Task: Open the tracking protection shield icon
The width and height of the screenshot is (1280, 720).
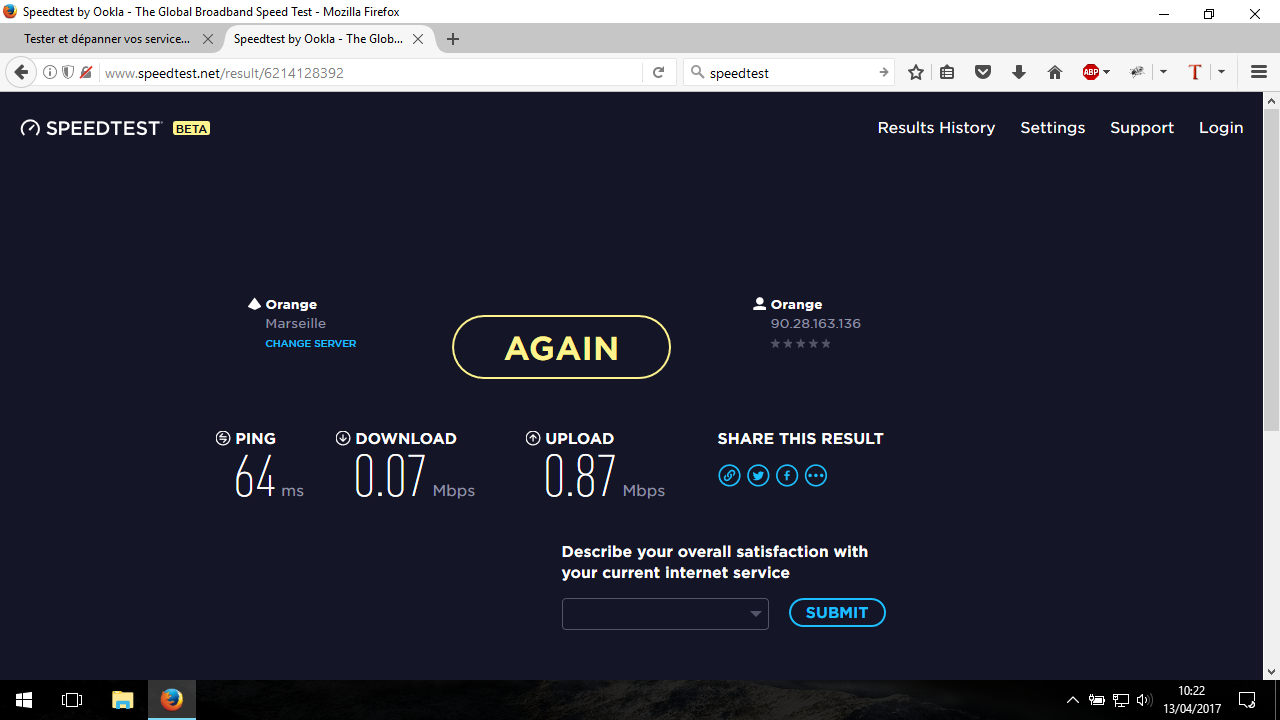Action: click(x=68, y=72)
